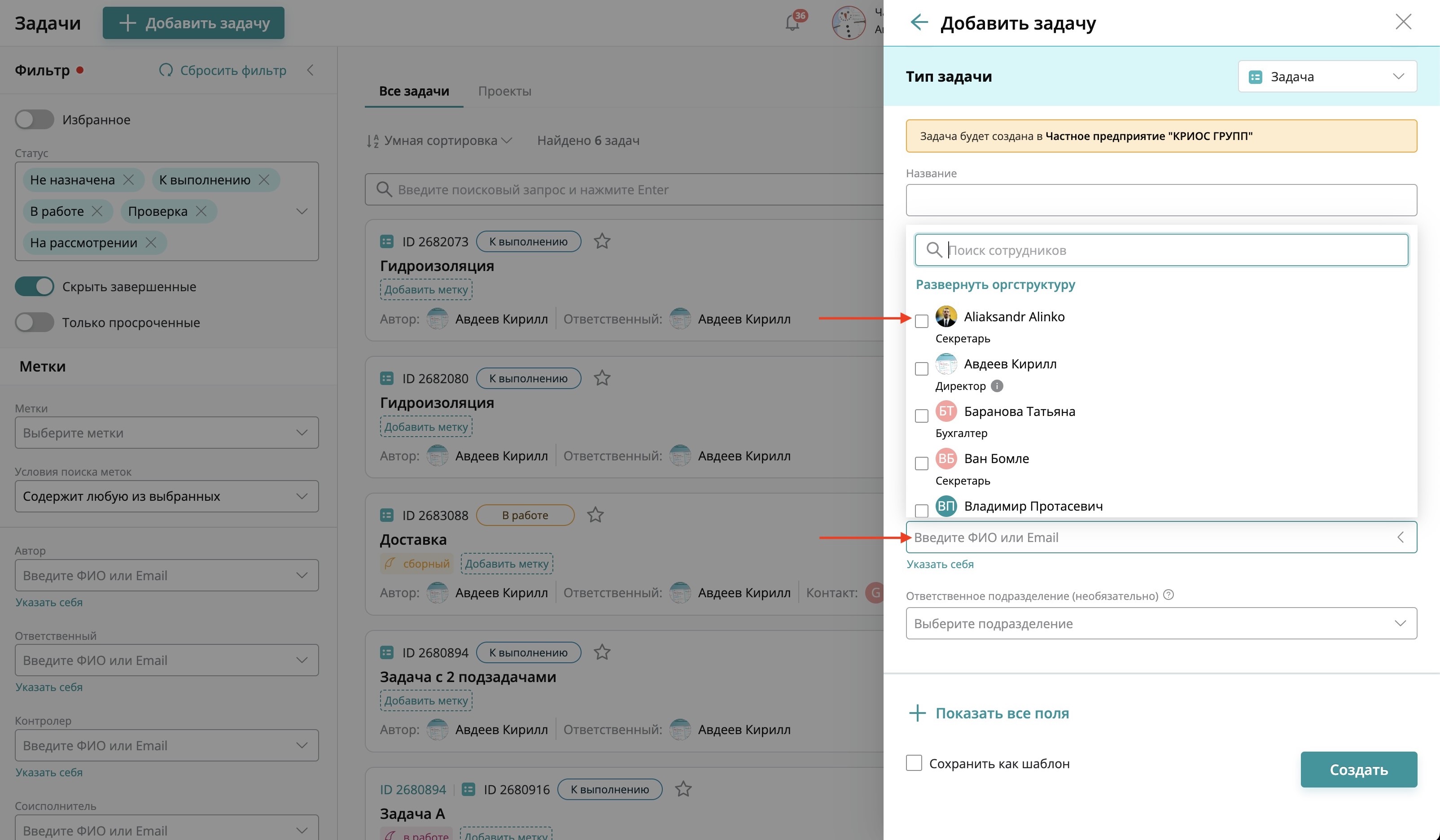1440x840 pixels.
Task: Click the notification bell icon
Action: [x=792, y=23]
